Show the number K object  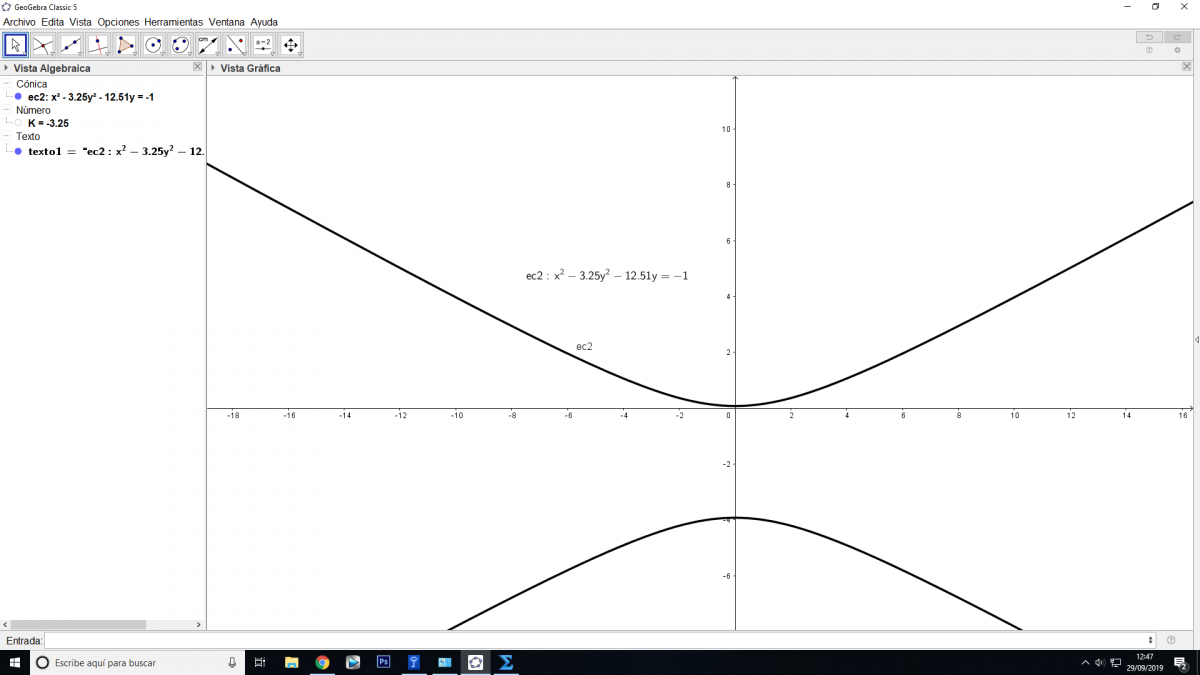(18, 123)
